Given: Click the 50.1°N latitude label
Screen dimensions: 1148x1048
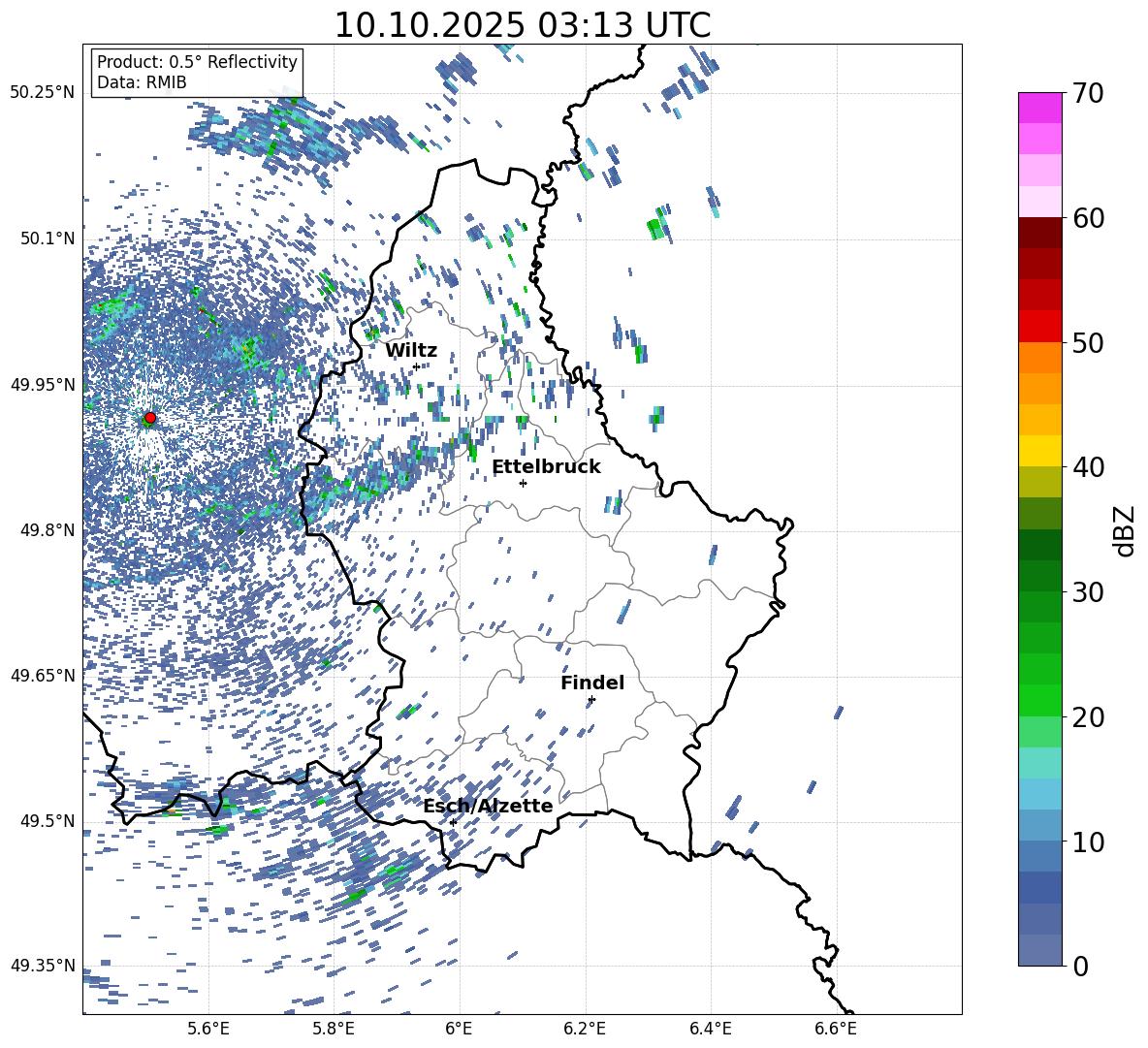Looking at the screenshot, I should [48, 238].
